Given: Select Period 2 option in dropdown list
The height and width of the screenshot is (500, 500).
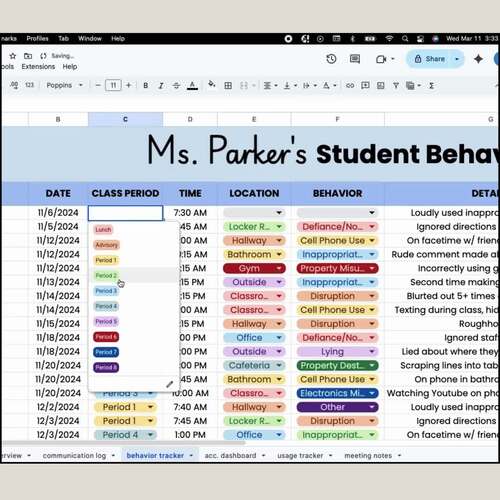Looking at the screenshot, I should coord(106,276).
